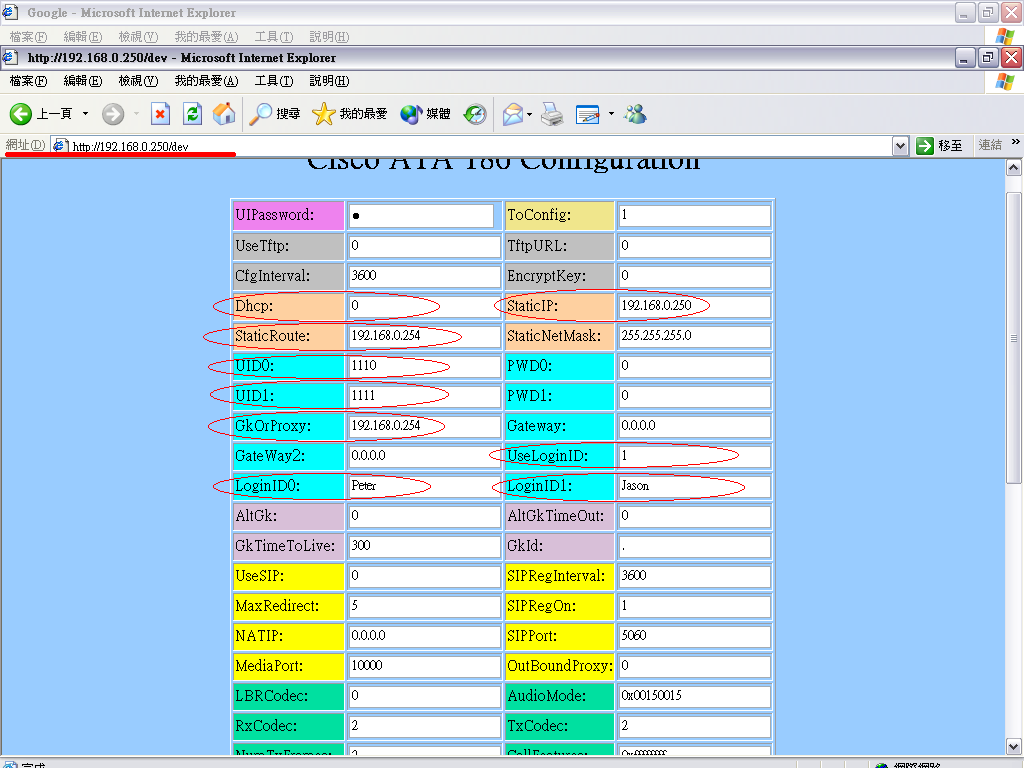The height and width of the screenshot is (768, 1024).
Task: Refresh the page using the green arrows icon
Action: (192, 114)
